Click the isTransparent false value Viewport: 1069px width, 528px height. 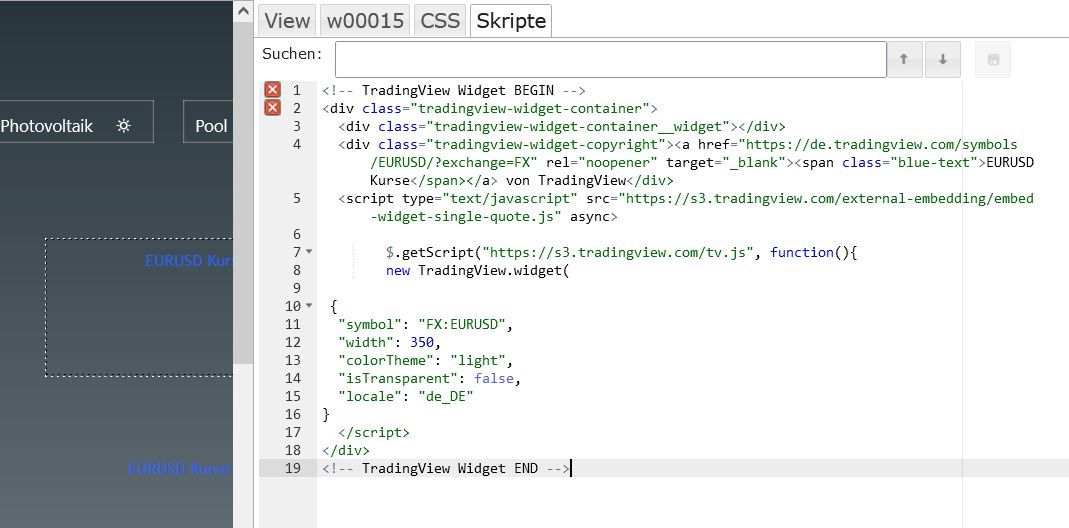coord(494,378)
